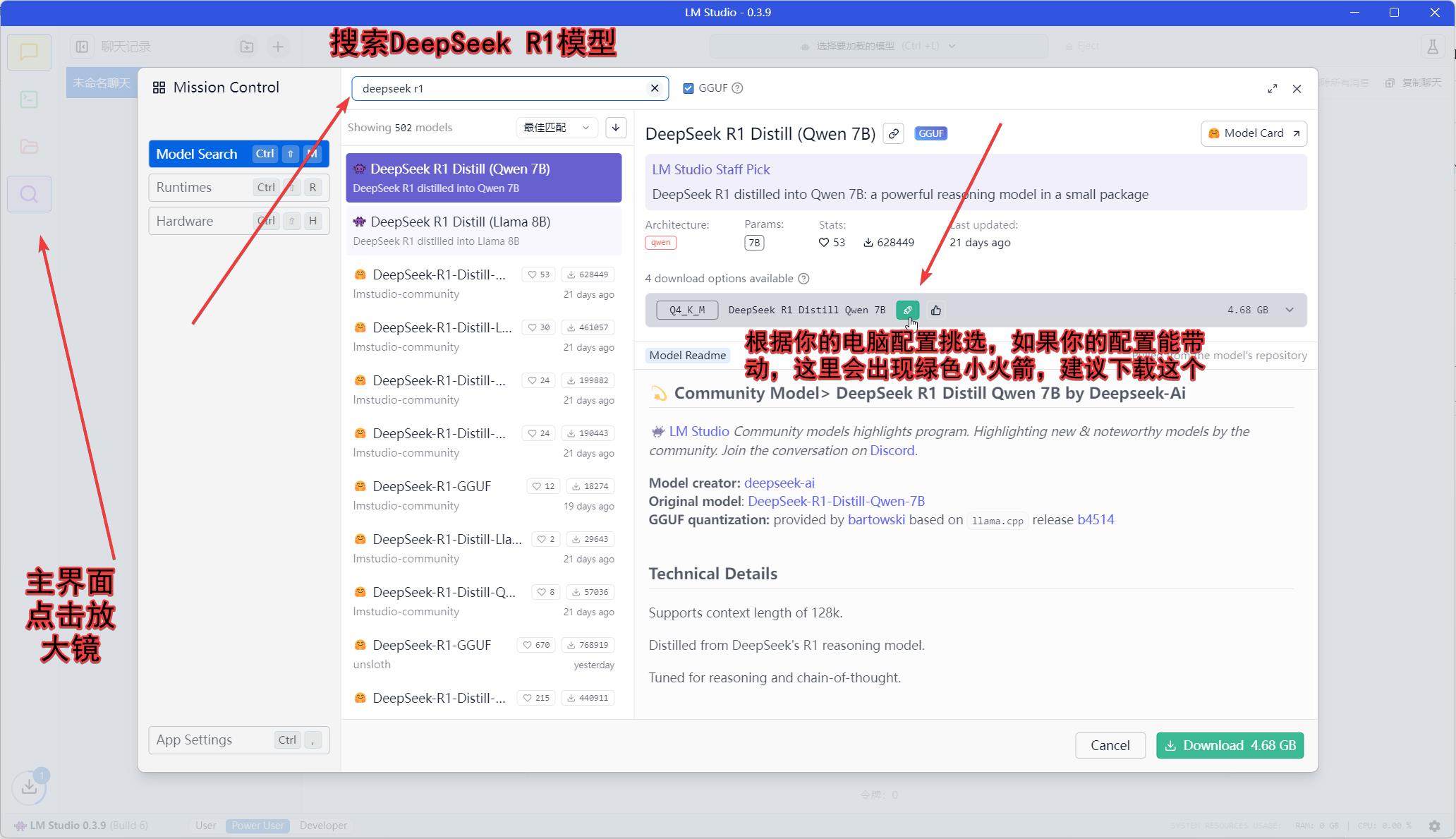
Task: Select DeepSeek R1 Distill (Llama 8B) result
Action: (x=483, y=231)
